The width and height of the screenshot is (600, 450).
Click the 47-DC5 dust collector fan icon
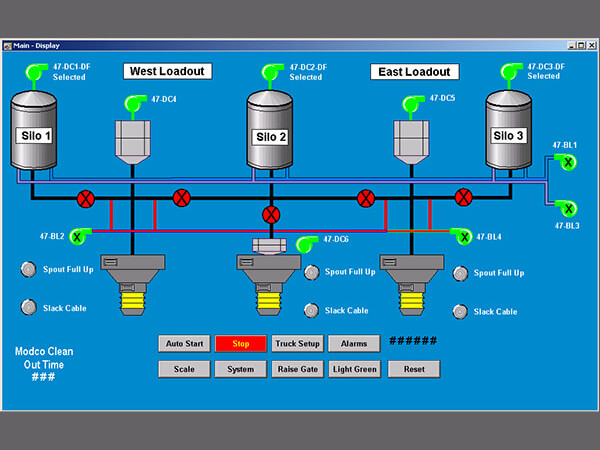[x=412, y=102]
